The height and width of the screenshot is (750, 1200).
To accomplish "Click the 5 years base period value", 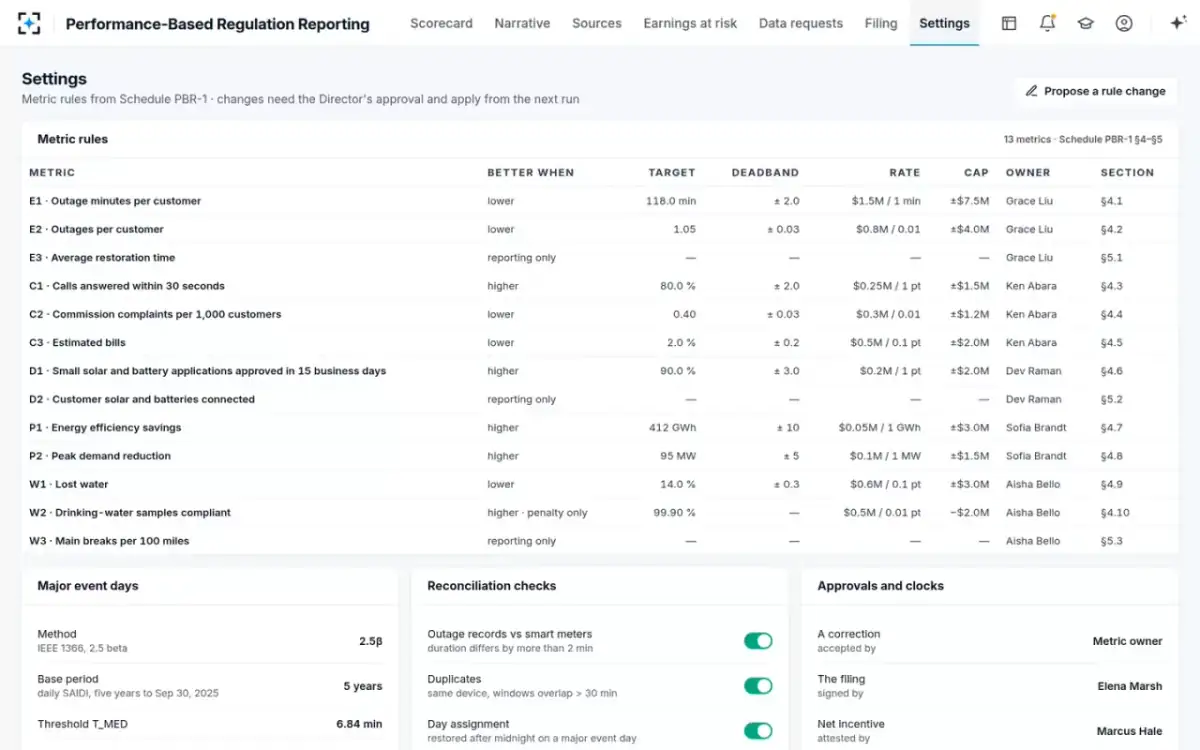I will coord(363,686).
